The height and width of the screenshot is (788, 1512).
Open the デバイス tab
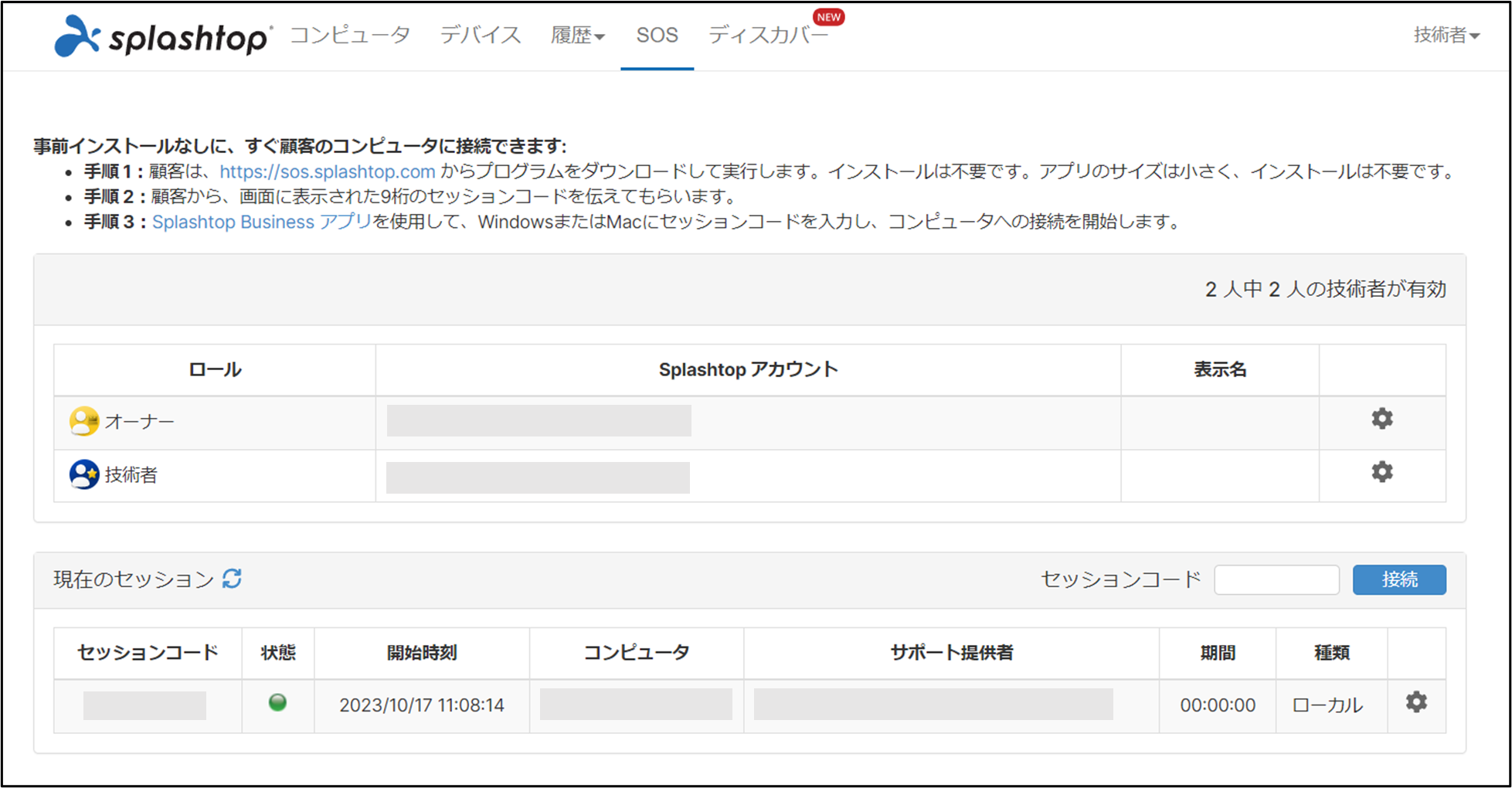481,35
